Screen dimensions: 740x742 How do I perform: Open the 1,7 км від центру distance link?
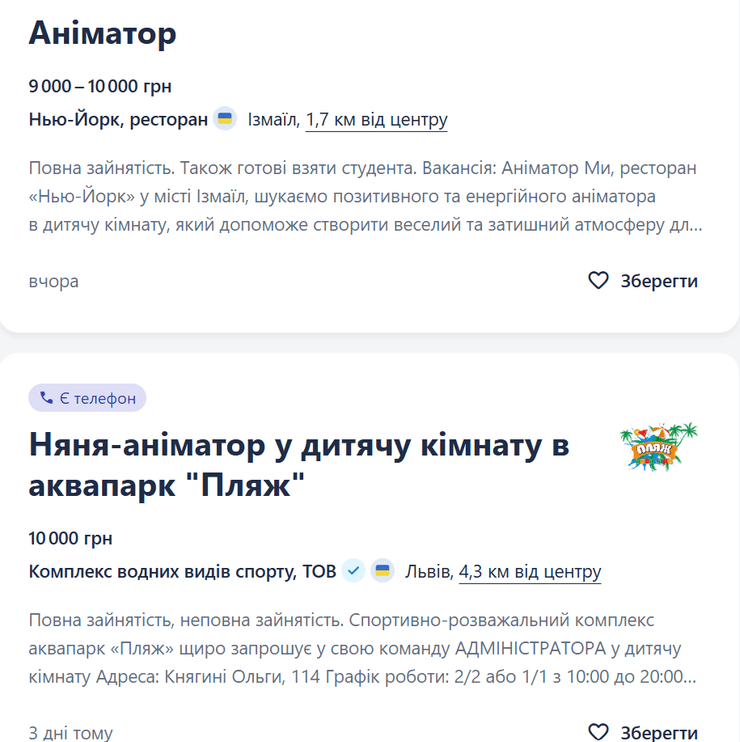coord(376,119)
